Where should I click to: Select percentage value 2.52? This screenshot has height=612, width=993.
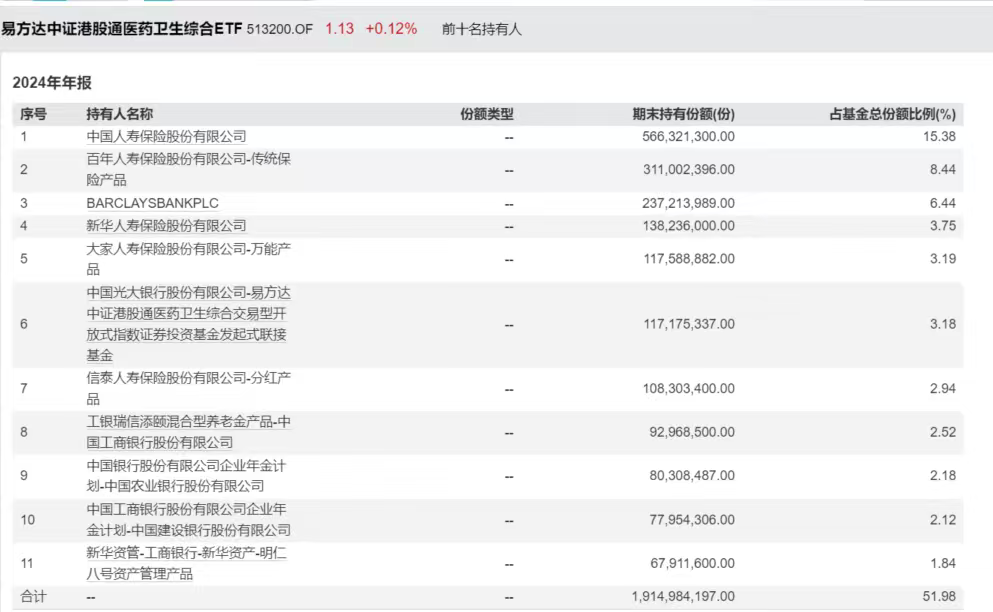point(943,432)
